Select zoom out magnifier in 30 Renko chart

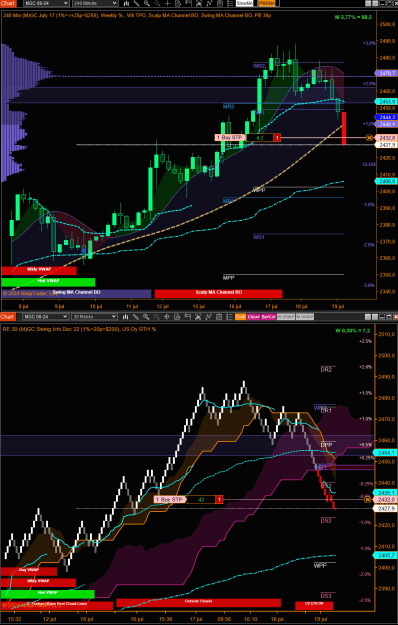(157, 317)
